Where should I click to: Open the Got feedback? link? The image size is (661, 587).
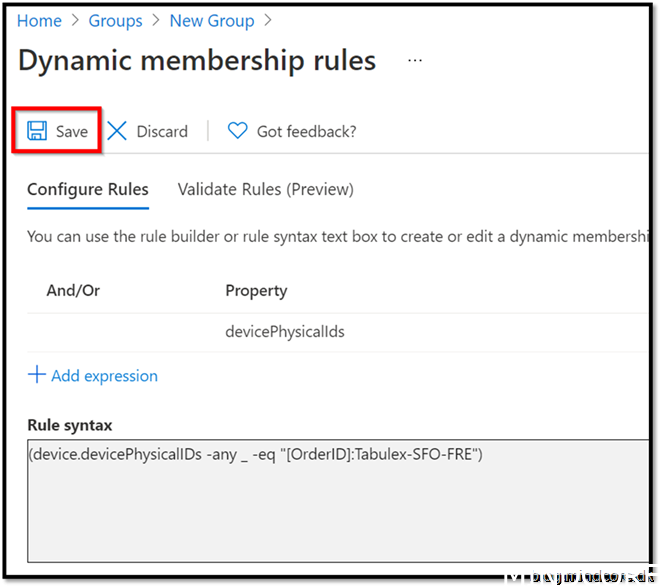pos(306,131)
